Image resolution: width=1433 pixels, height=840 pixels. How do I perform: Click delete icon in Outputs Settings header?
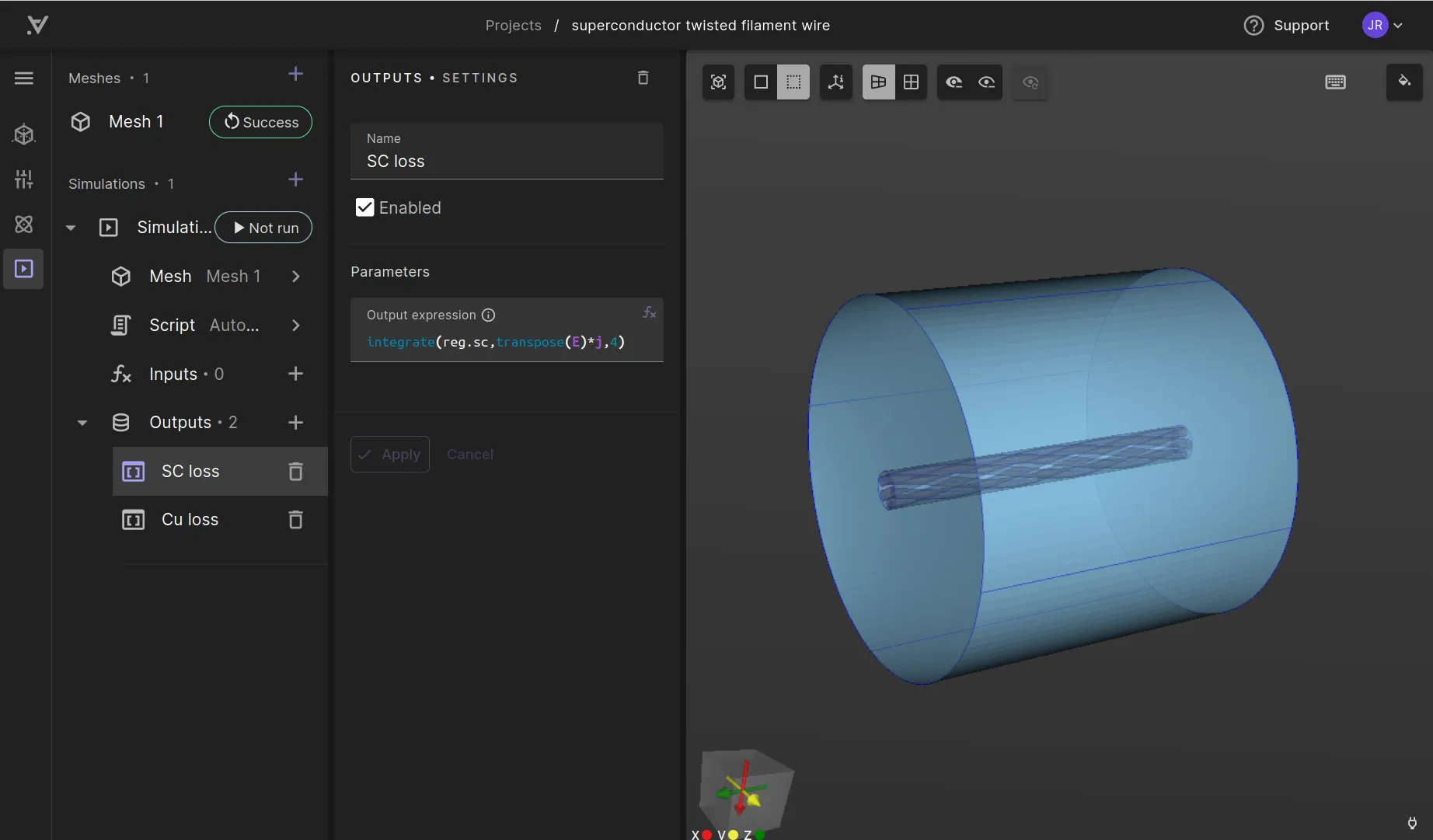tap(643, 78)
